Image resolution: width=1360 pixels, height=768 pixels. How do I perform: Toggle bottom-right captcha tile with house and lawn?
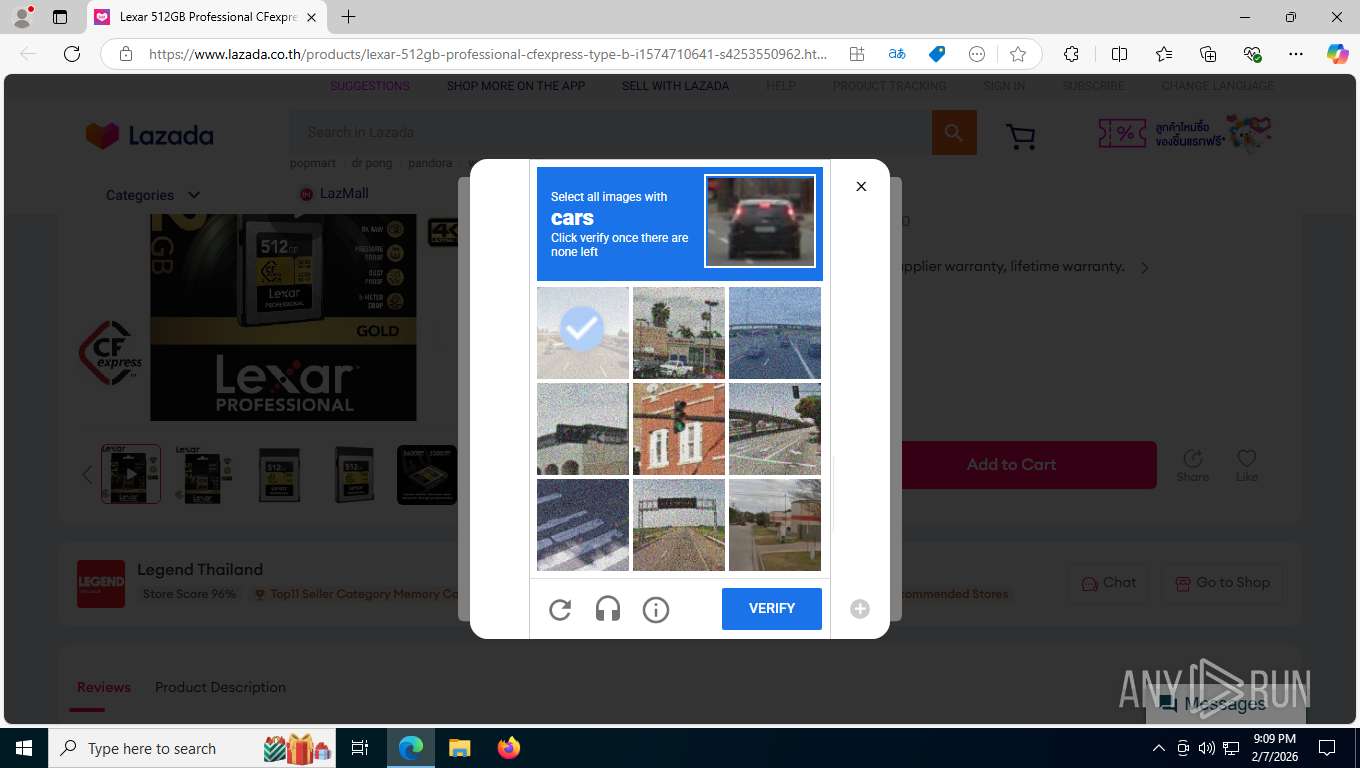pyautogui.click(x=775, y=525)
